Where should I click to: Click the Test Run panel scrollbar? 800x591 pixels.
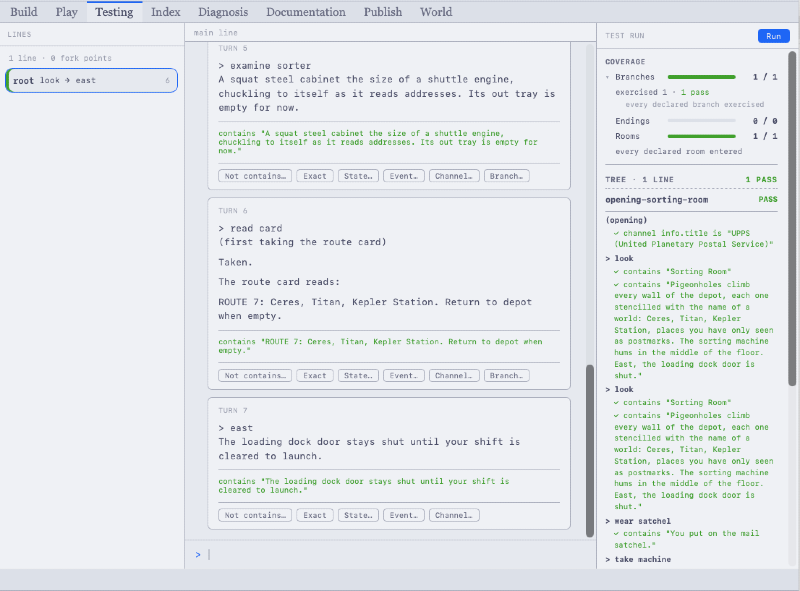click(792, 218)
